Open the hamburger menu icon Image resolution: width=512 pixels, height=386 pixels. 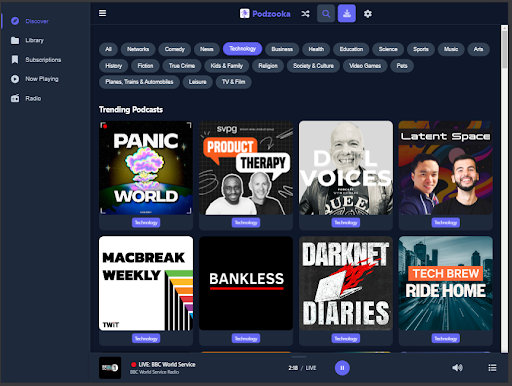[x=102, y=13]
